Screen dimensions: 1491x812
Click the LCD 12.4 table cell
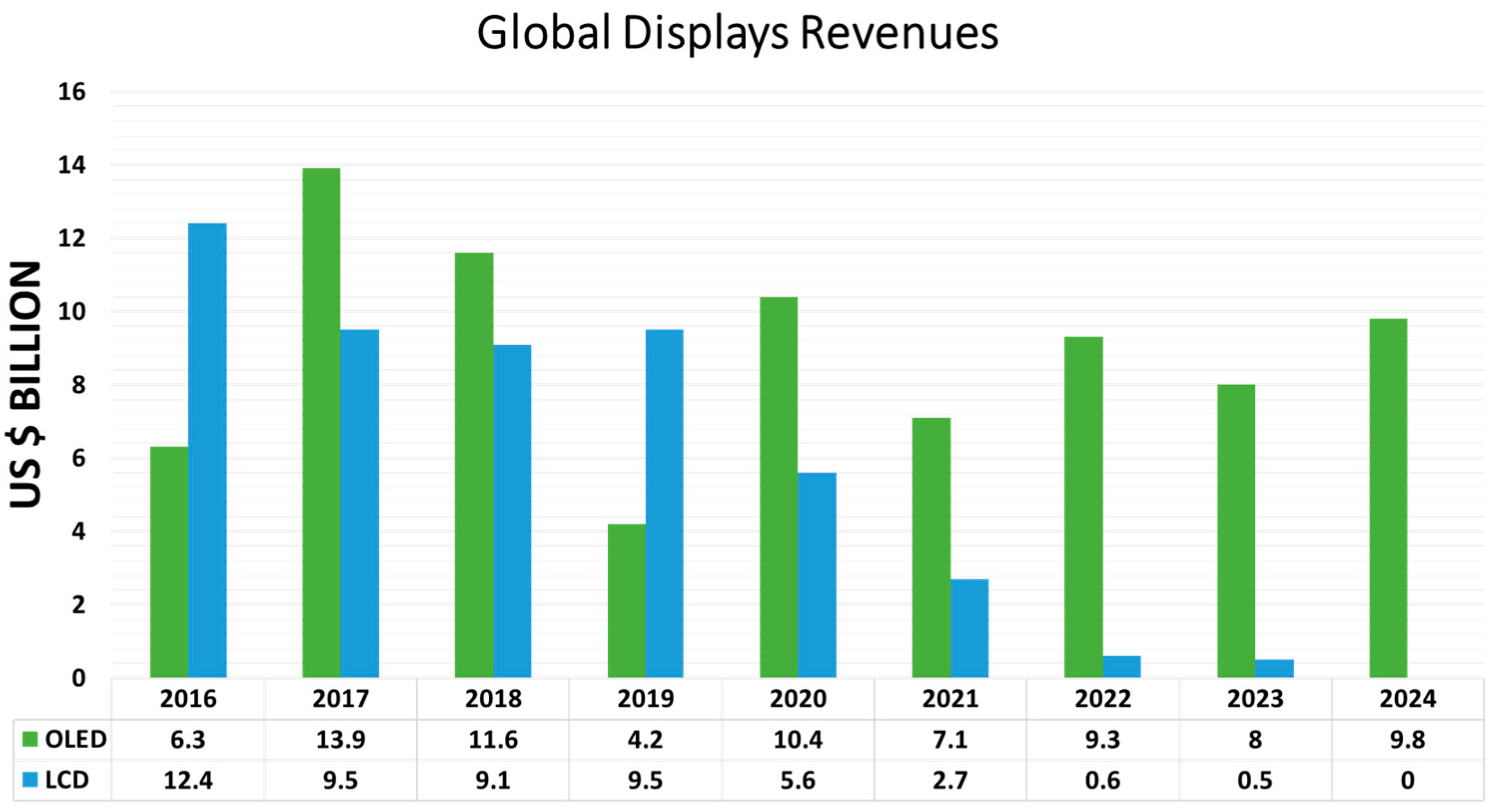tap(188, 780)
